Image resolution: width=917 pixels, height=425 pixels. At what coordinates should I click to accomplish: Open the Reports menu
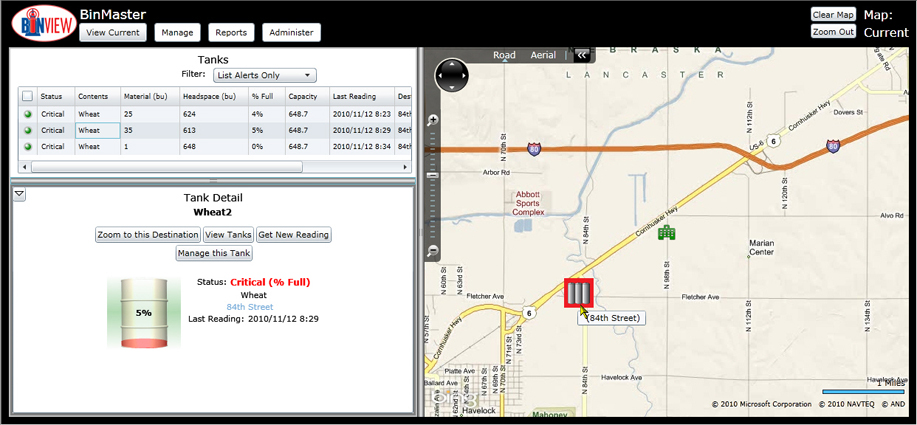click(x=231, y=33)
